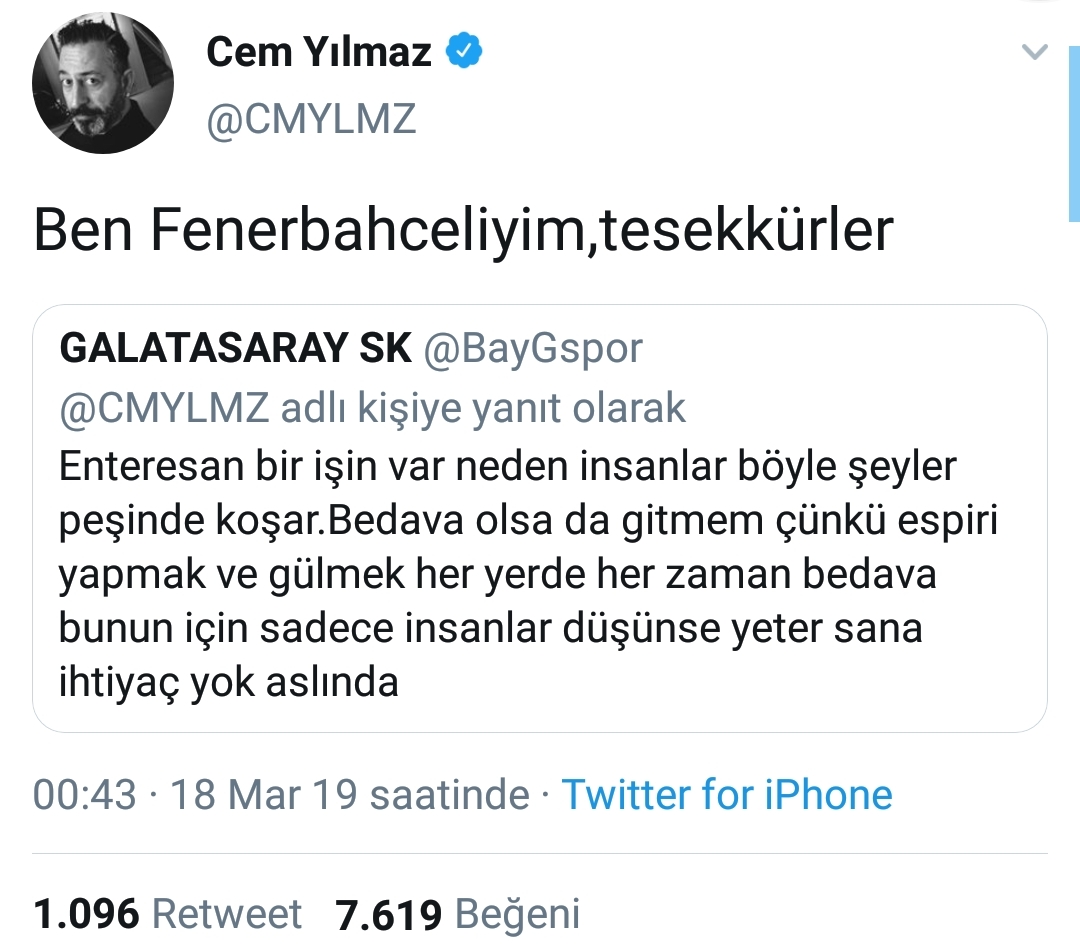
Task: Open the @CMYLMZ handle below the name
Action: coord(311,118)
